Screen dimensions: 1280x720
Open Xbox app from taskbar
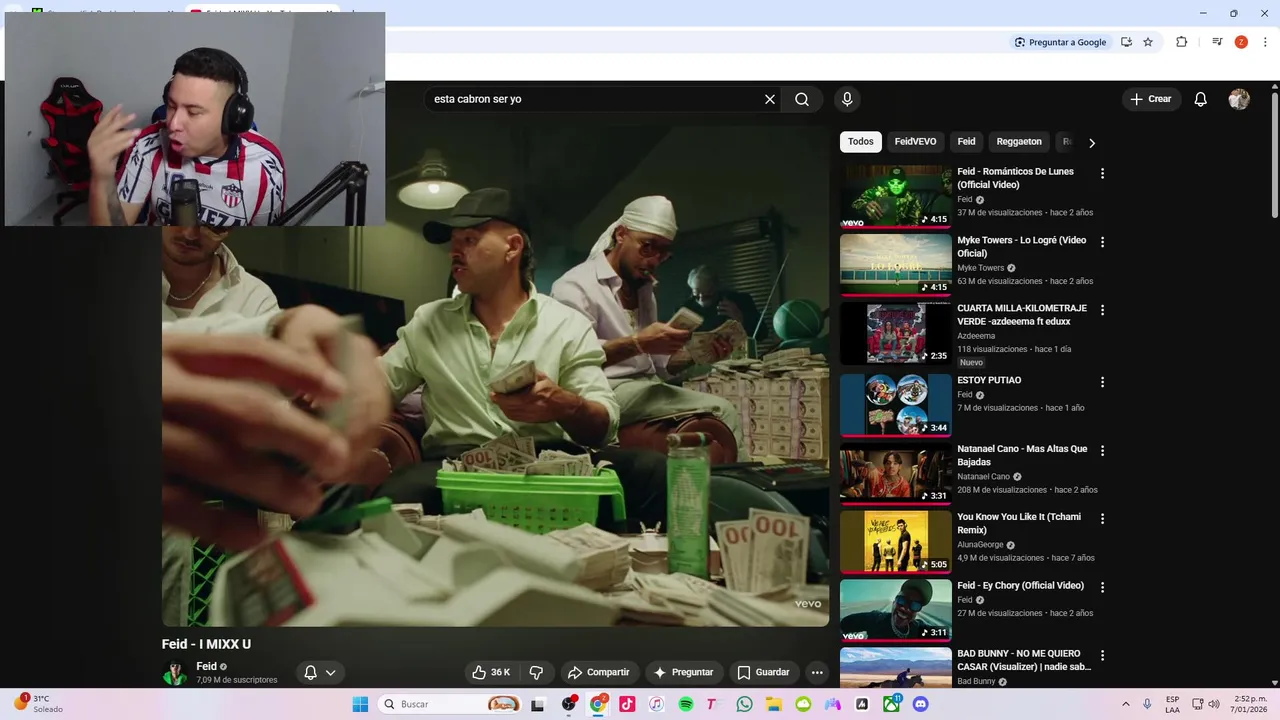point(891,704)
